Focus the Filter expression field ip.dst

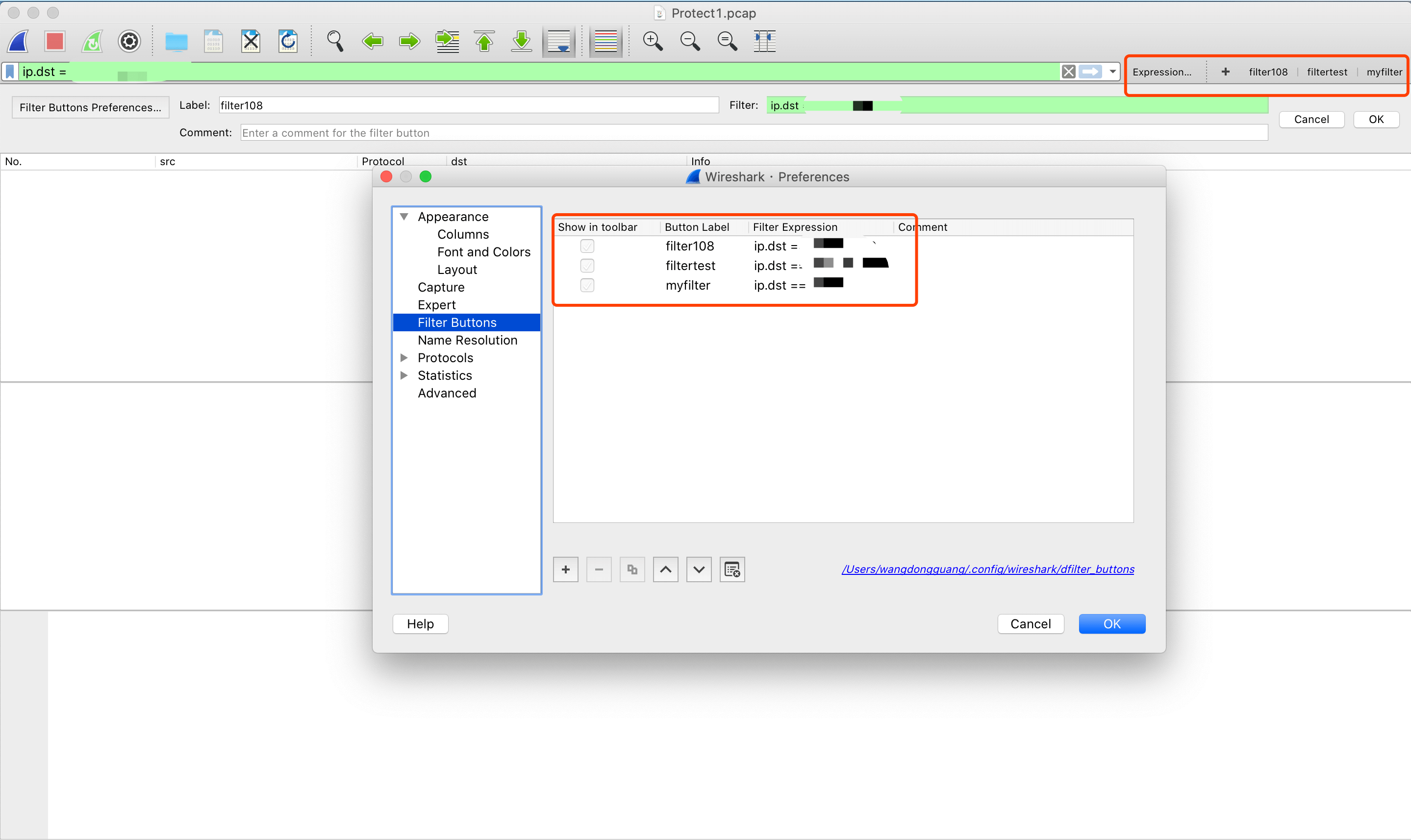(1017, 105)
